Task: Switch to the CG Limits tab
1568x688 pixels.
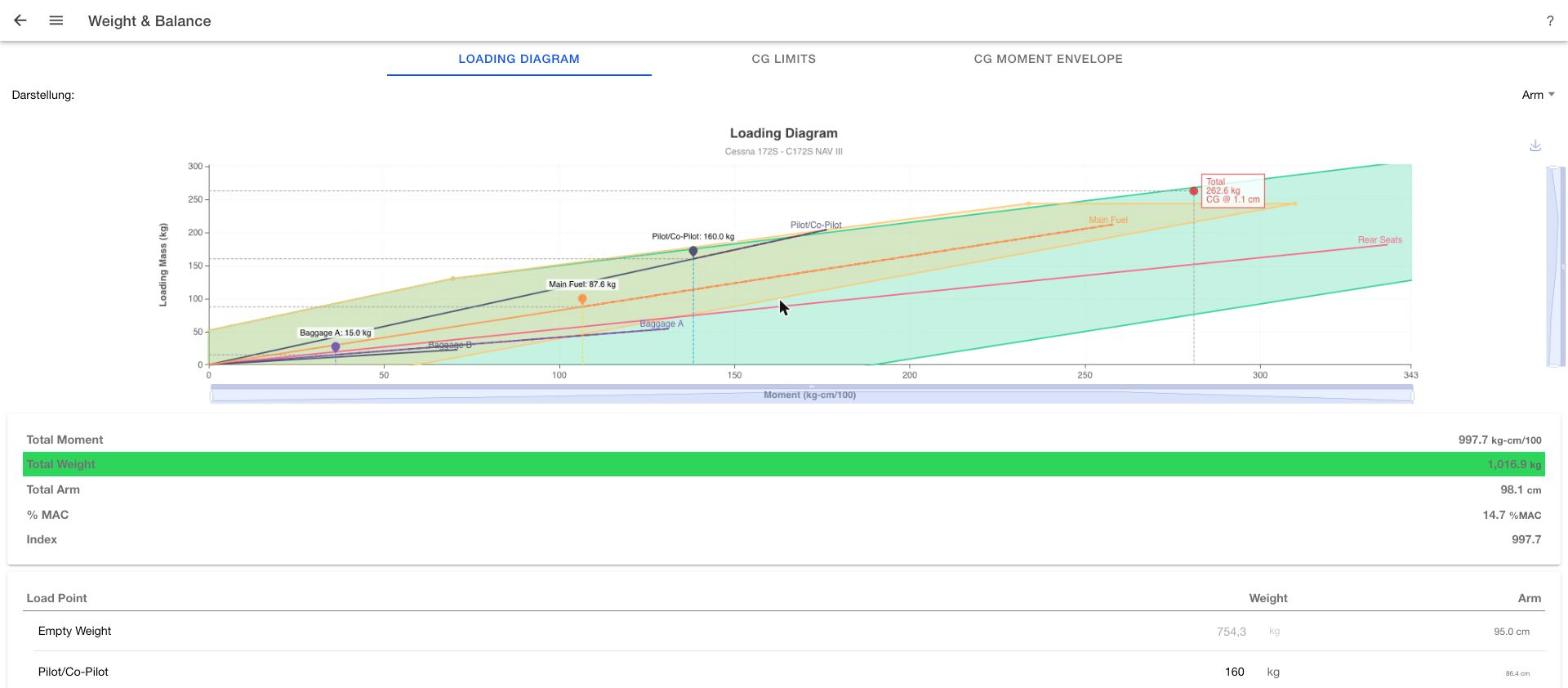Action: [x=784, y=59]
